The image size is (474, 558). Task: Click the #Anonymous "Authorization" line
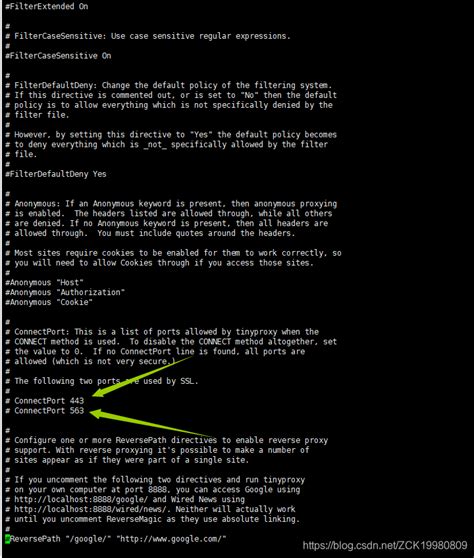(x=65, y=293)
